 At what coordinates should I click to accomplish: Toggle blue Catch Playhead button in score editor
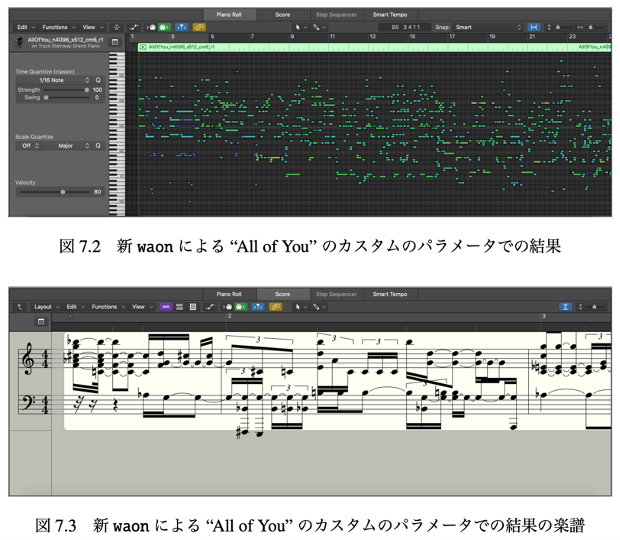pos(258,307)
